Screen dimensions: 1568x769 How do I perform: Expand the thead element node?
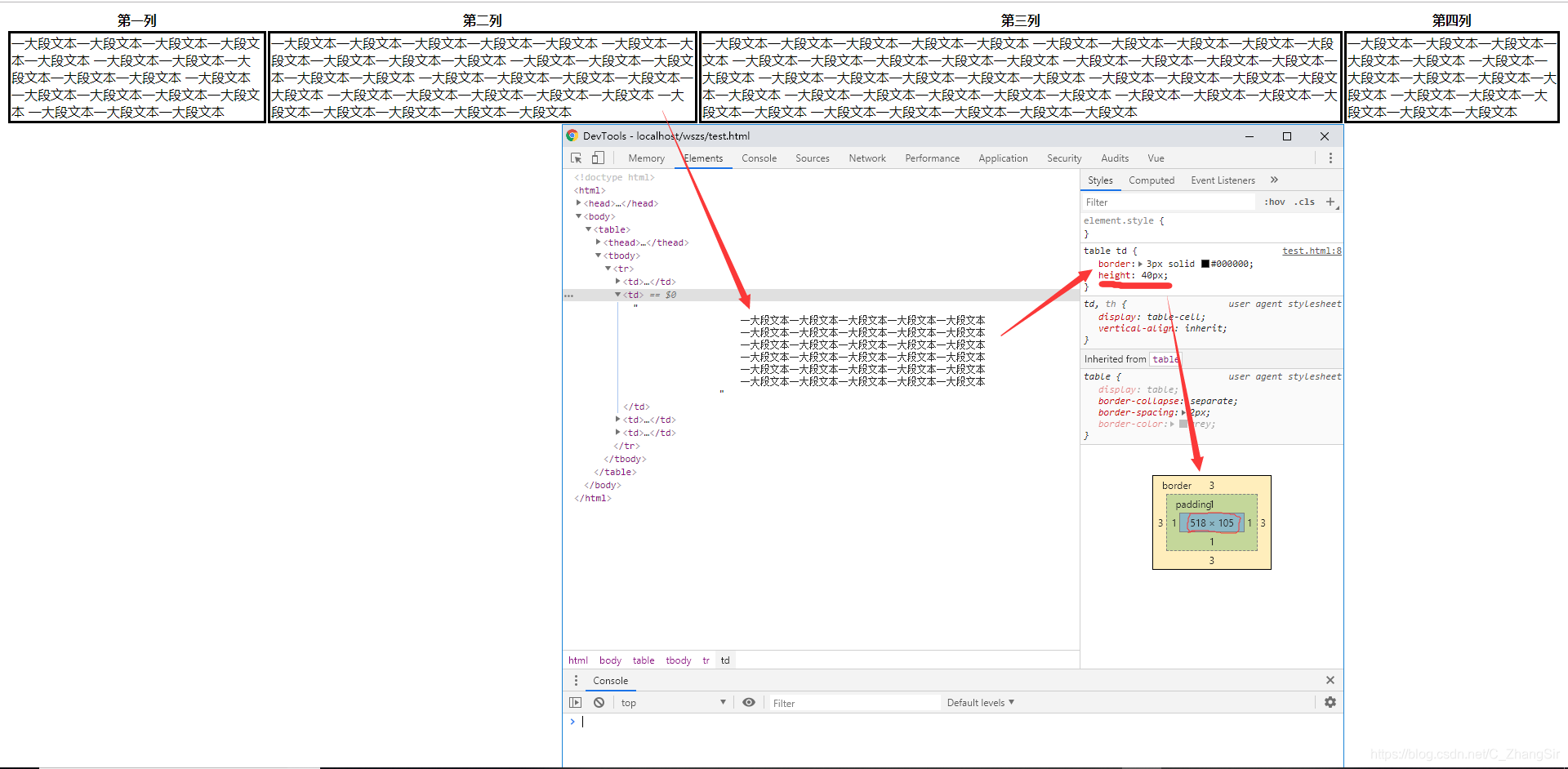point(599,242)
